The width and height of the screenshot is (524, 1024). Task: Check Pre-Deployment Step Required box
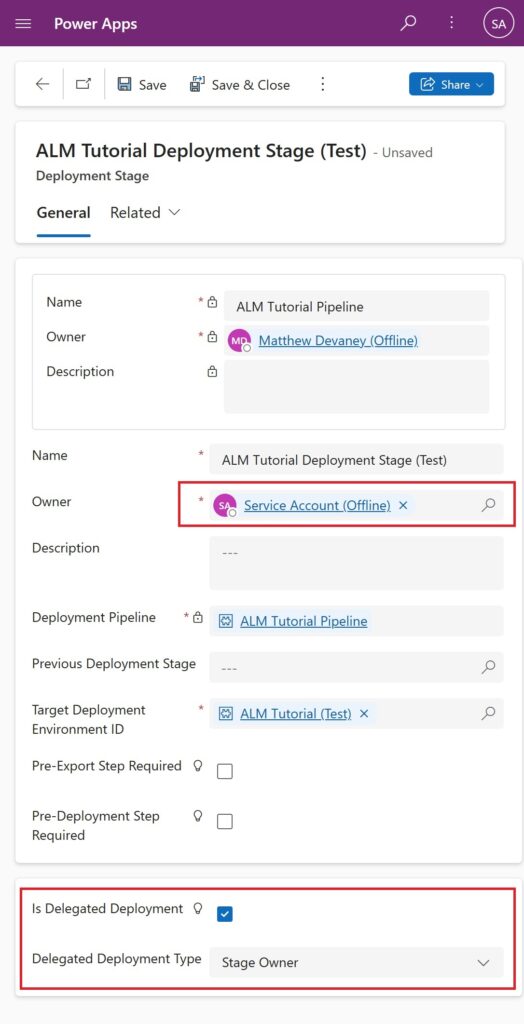[225, 822]
